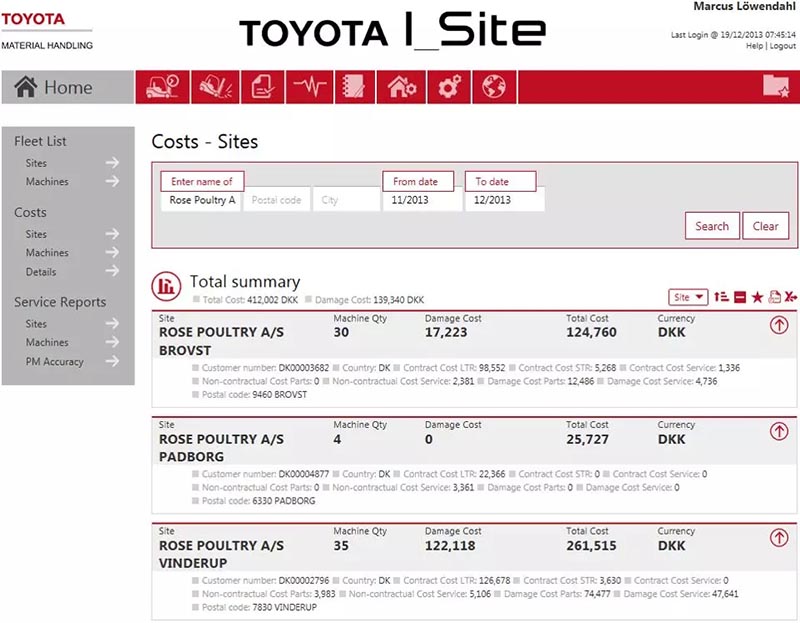The image size is (800, 623).
Task: Select site name ROSE POULTRY A/S BROVST
Action: [221, 341]
